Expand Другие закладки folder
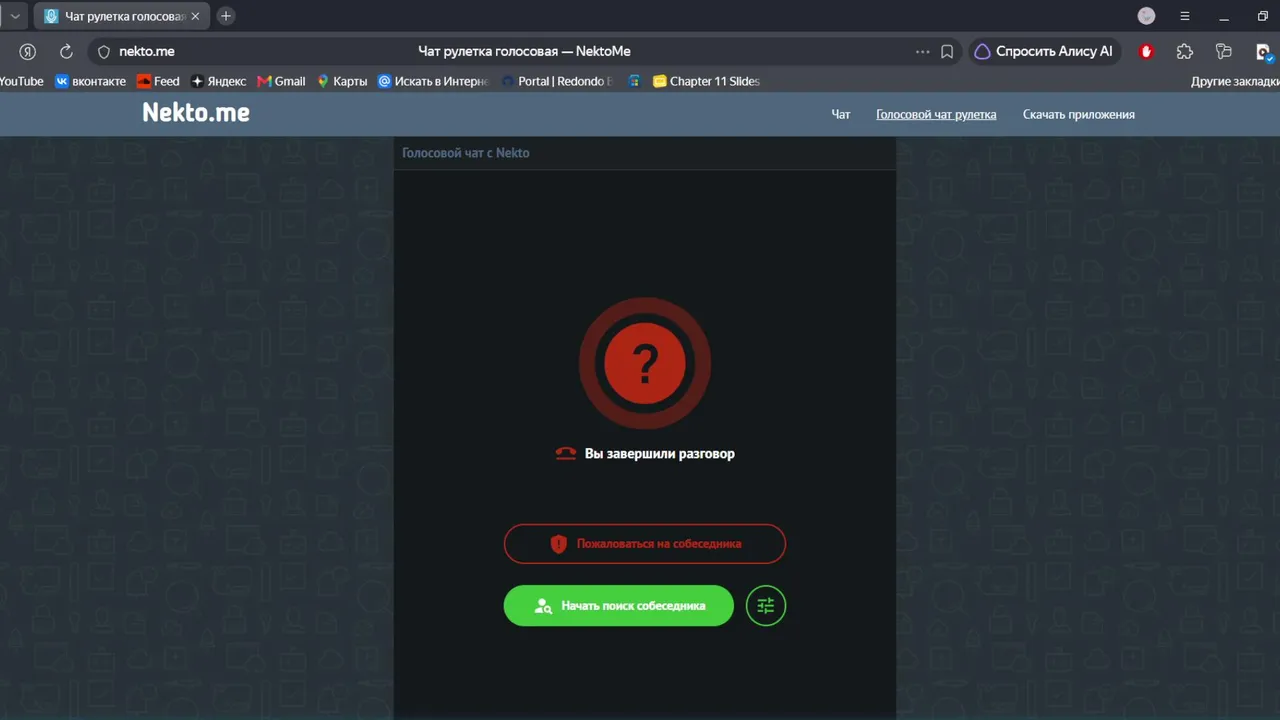The height and width of the screenshot is (720, 1280). coord(1235,81)
